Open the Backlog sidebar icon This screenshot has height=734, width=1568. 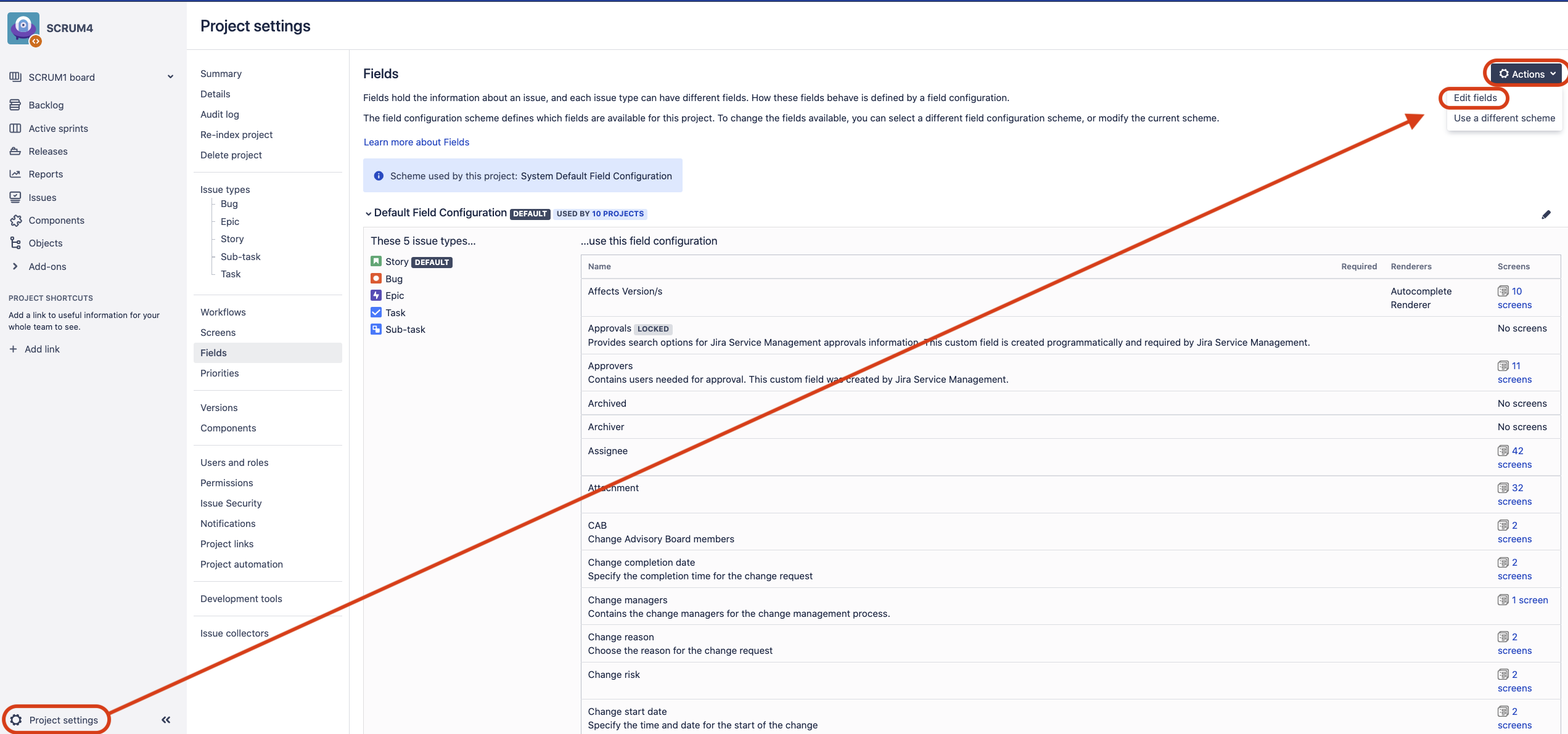(15, 105)
